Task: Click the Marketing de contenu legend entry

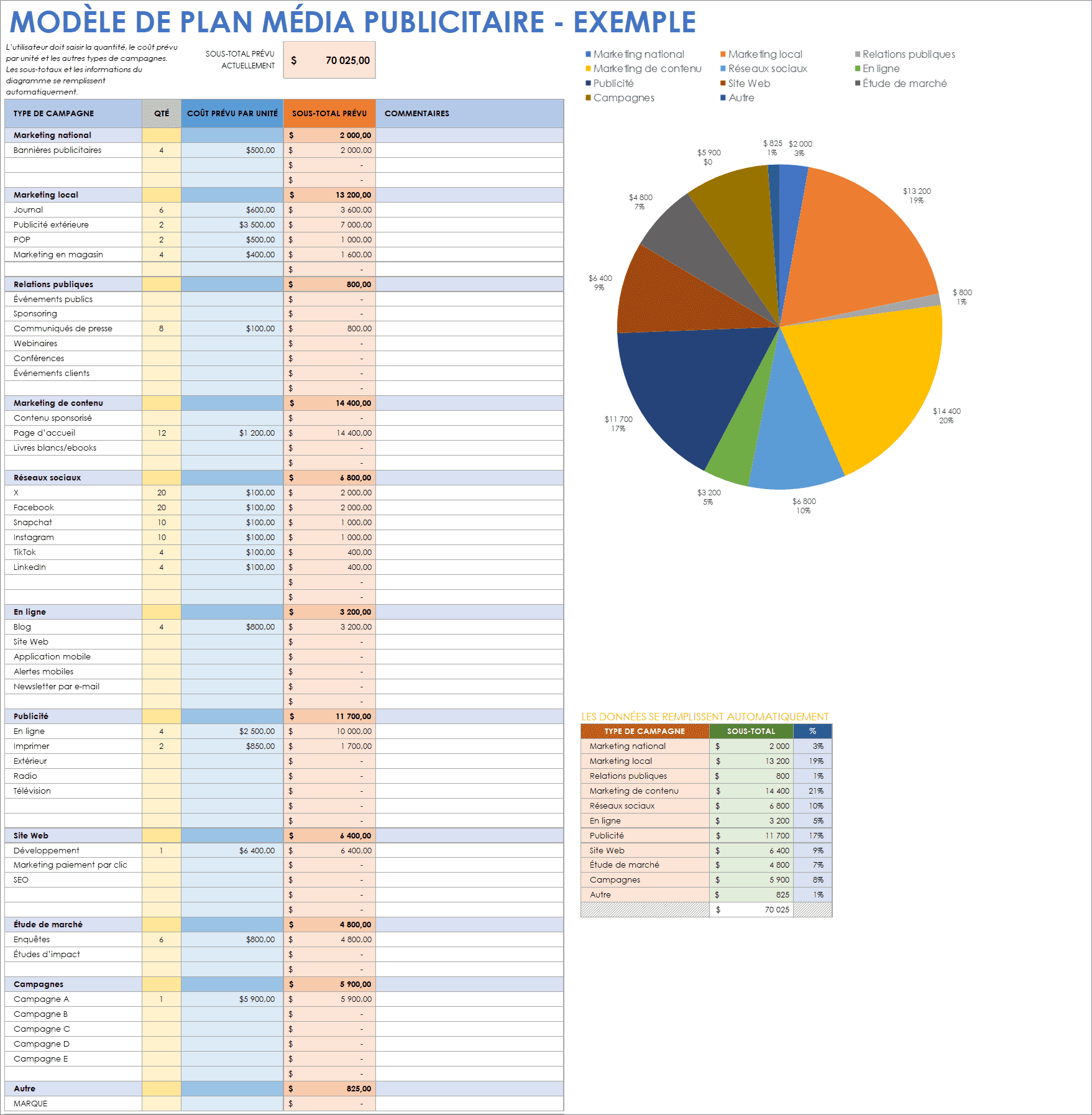Action: click(643, 68)
